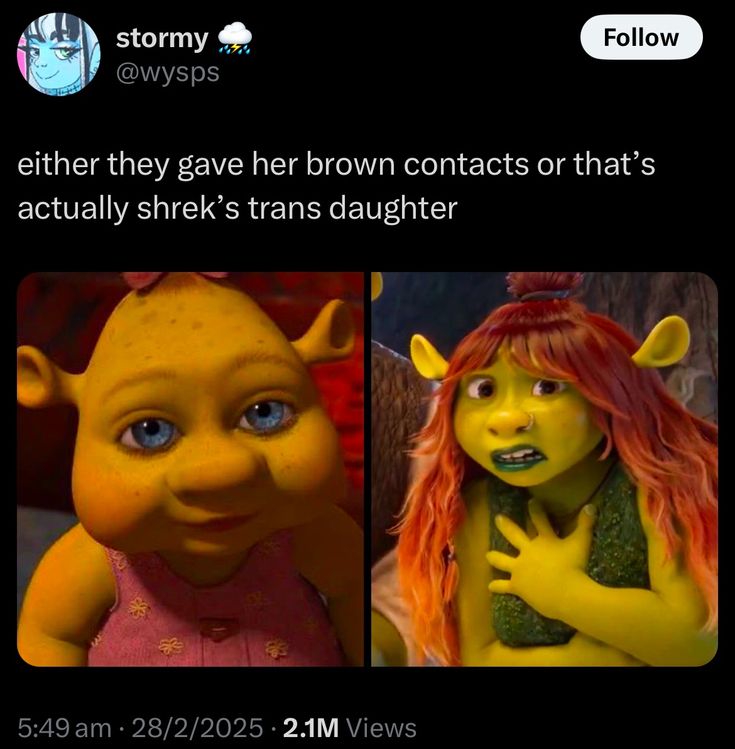Click the teen ogre's nose ring
This screenshot has width=735, height=749.
click(x=529, y=422)
